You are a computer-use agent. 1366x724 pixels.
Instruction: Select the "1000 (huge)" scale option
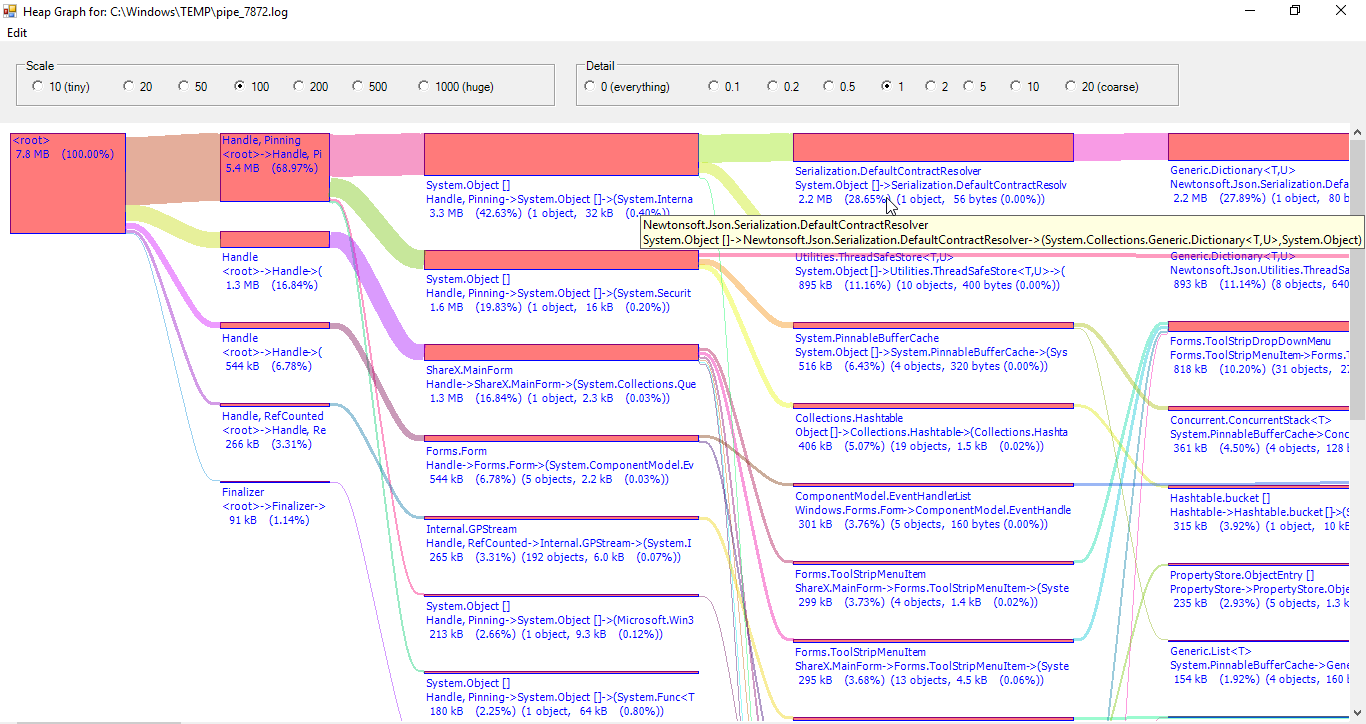click(423, 86)
